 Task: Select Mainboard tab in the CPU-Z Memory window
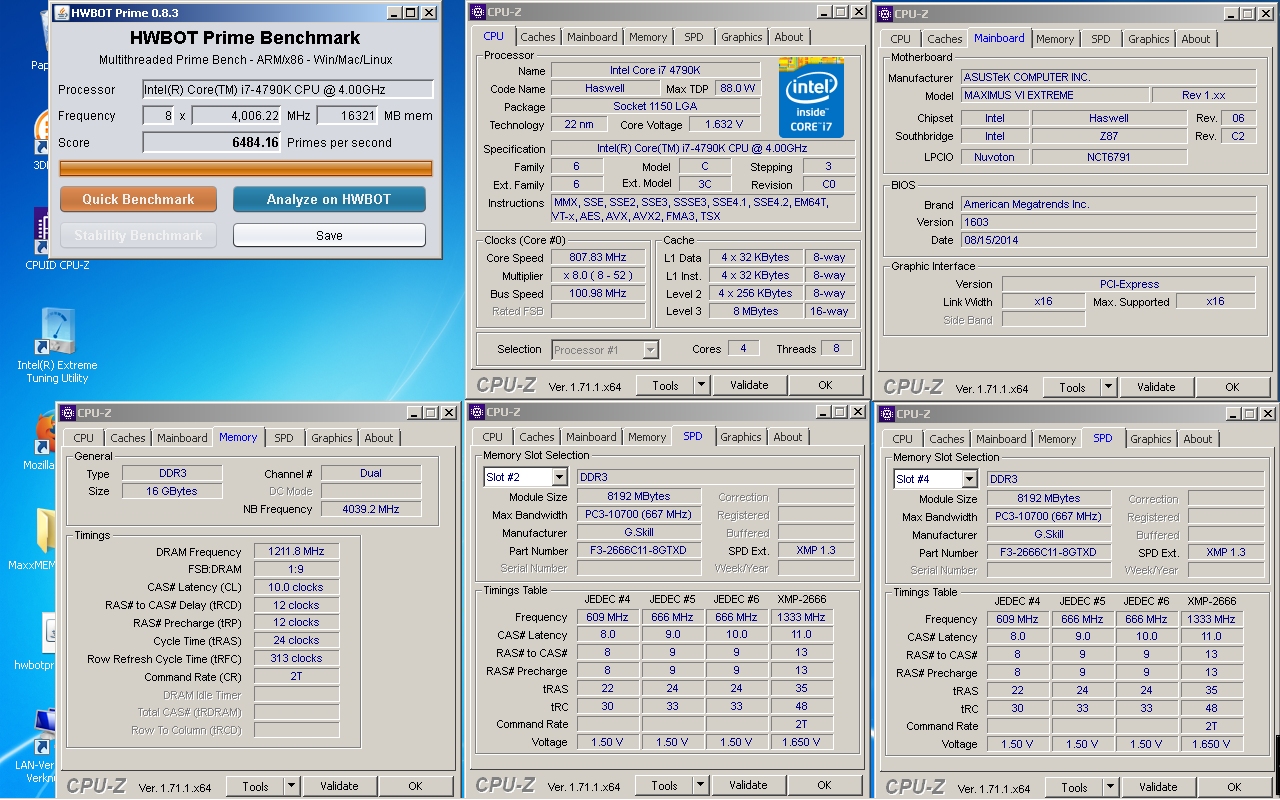(182, 438)
